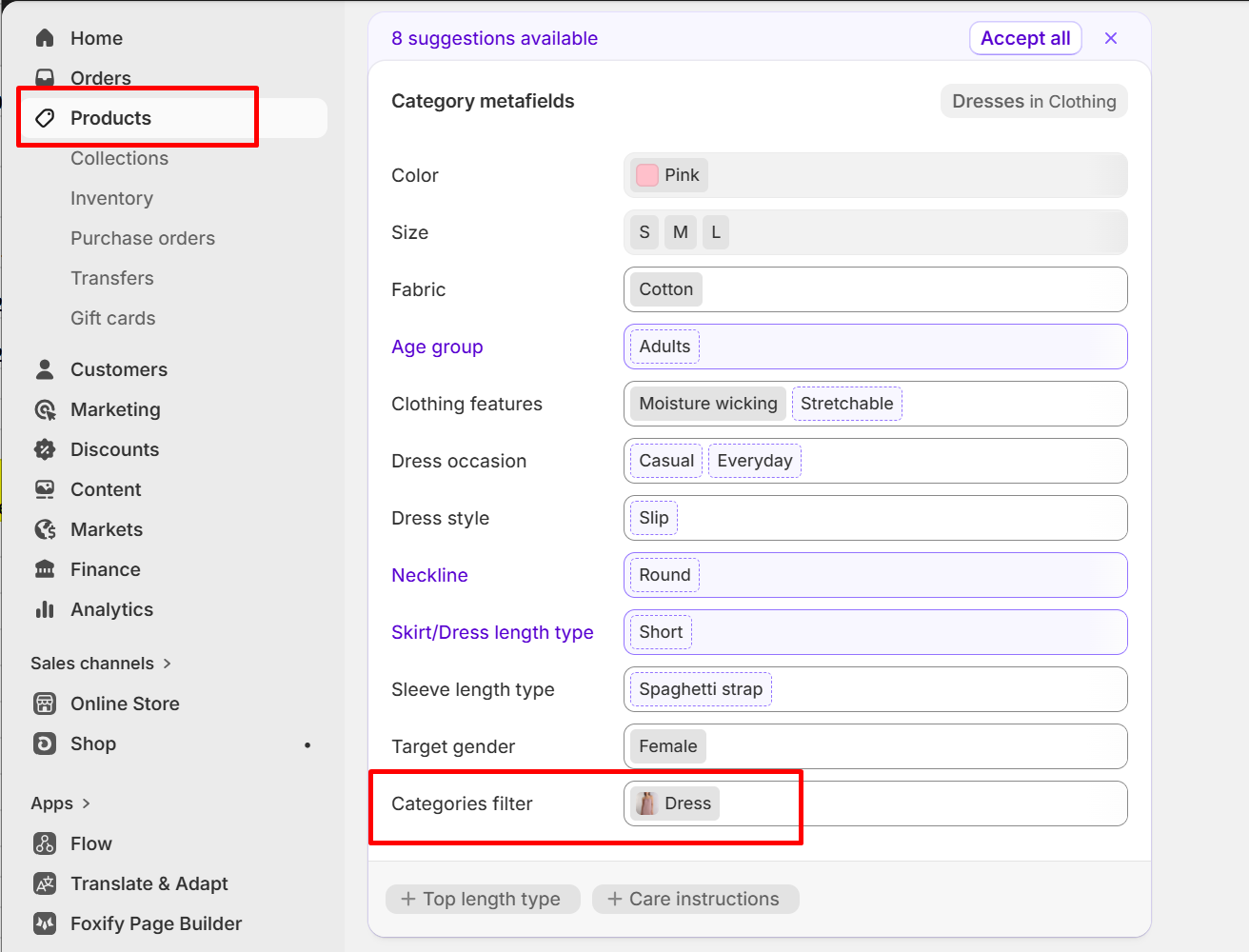
Task: Add Top length type metafield
Action: [x=483, y=899]
